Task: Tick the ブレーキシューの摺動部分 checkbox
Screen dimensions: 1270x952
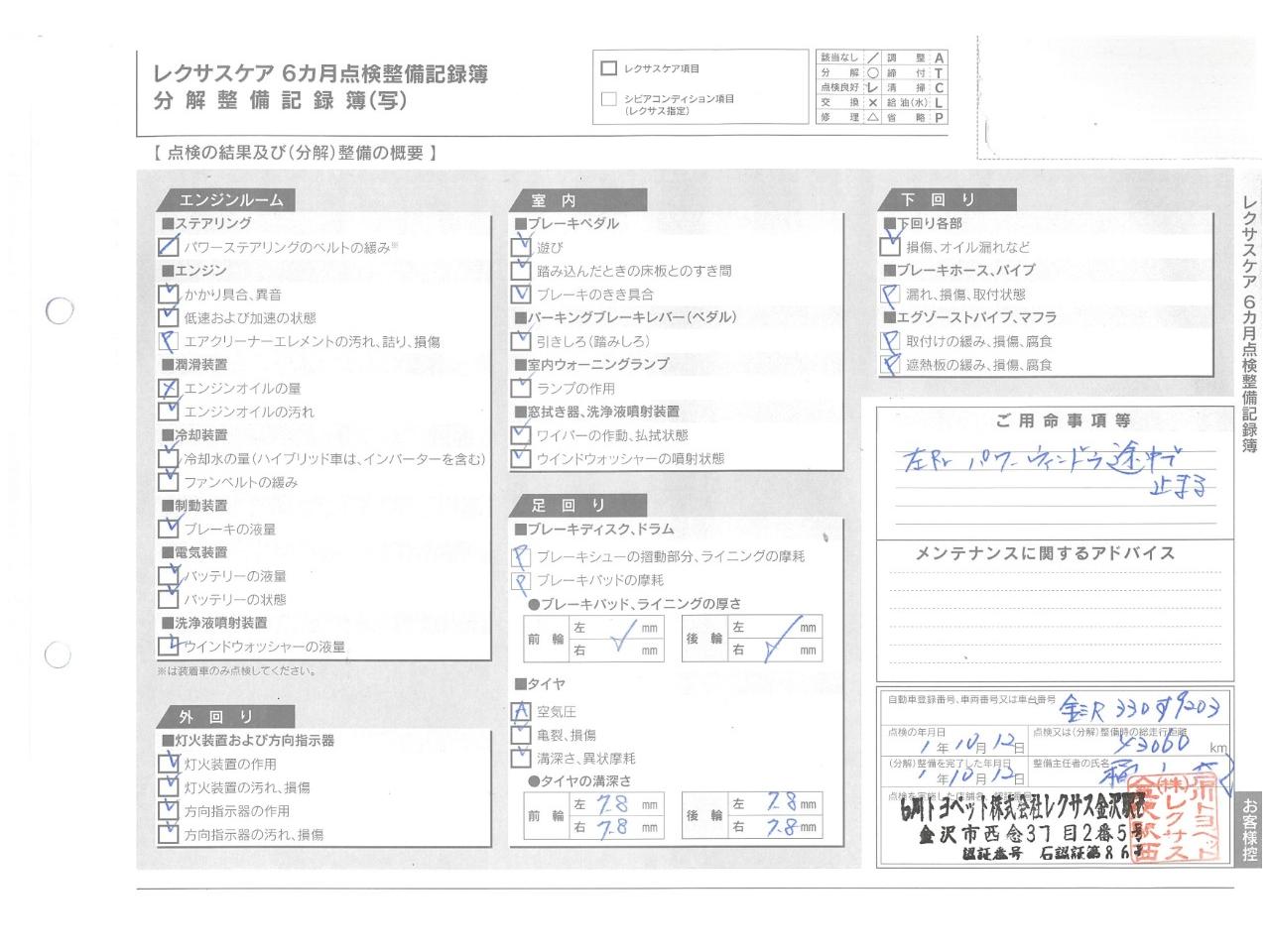Action: [521, 557]
